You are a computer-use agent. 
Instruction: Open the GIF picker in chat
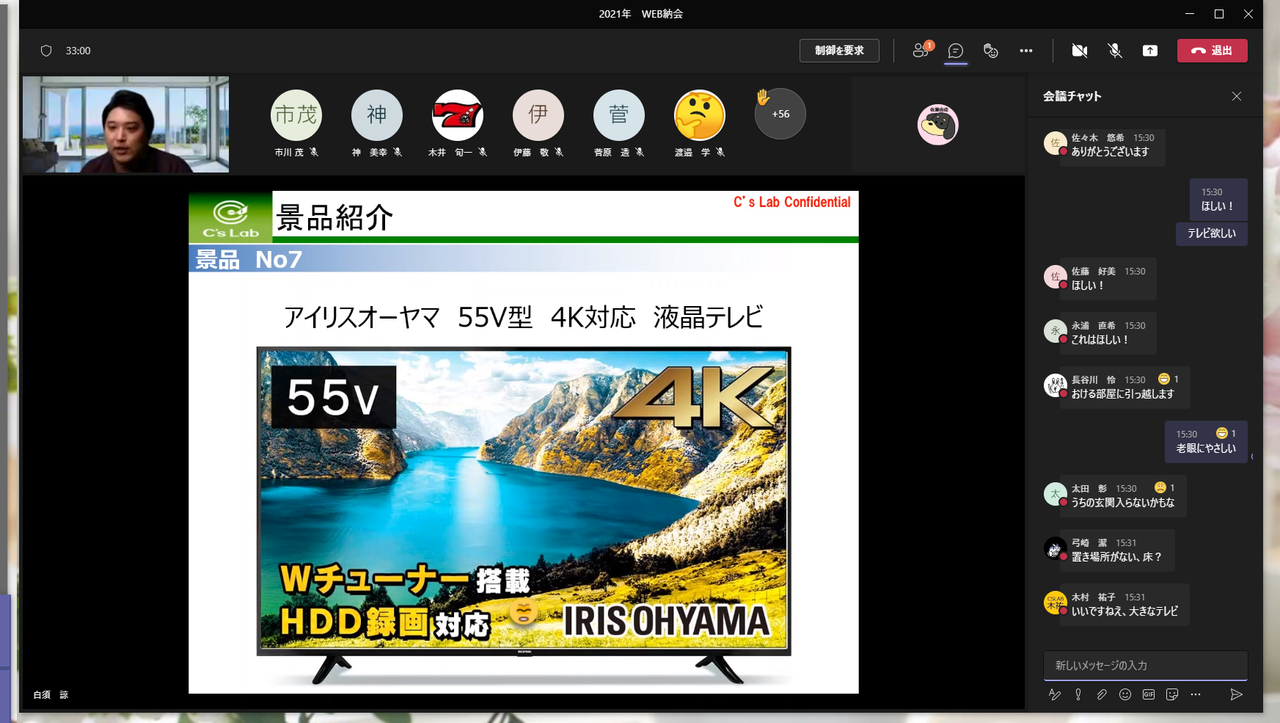1148,694
